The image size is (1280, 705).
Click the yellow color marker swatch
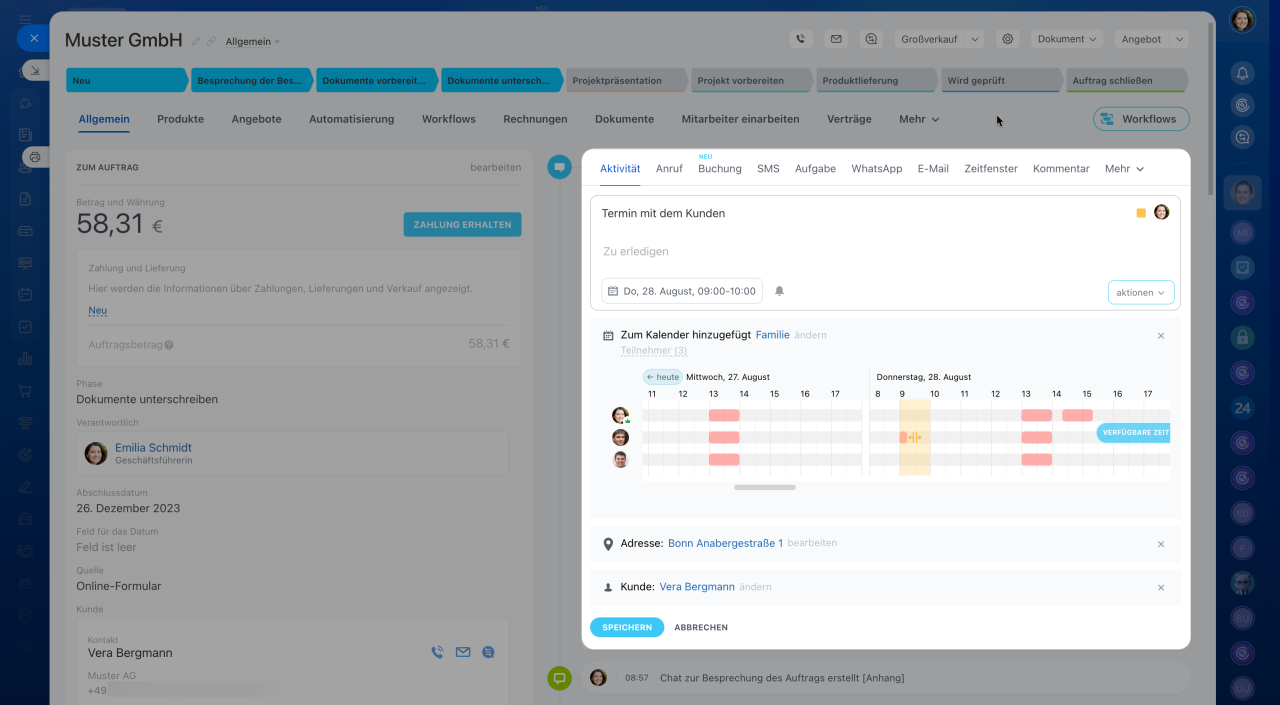pyautogui.click(x=1141, y=213)
